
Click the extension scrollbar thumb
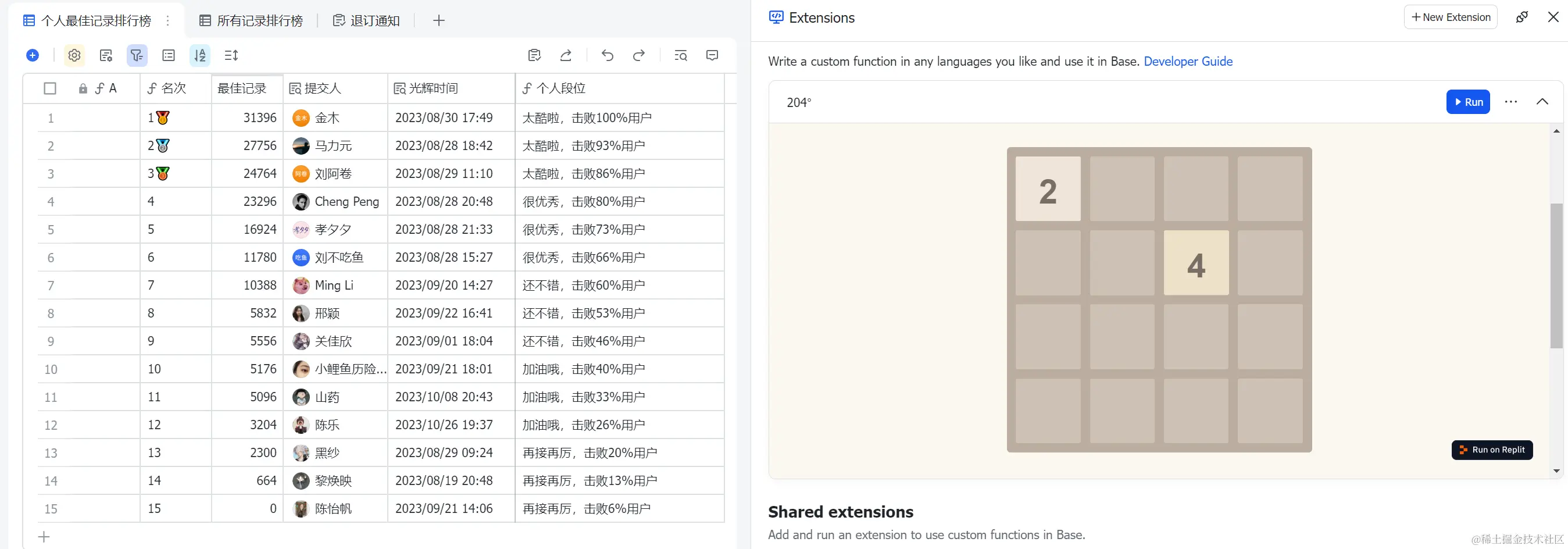(1556, 276)
